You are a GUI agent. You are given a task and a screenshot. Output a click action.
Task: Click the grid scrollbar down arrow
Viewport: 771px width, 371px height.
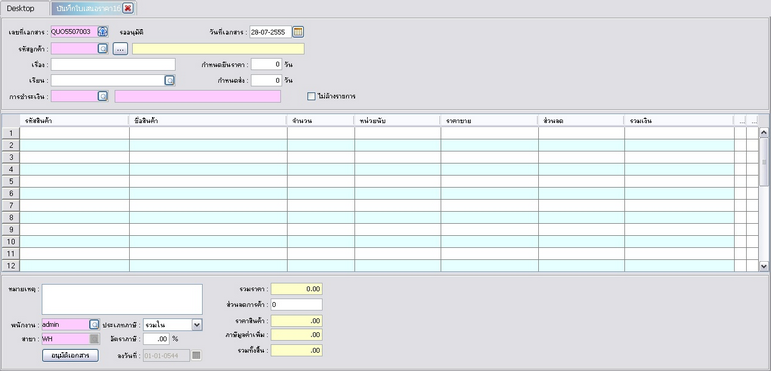pyautogui.click(x=763, y=266)
